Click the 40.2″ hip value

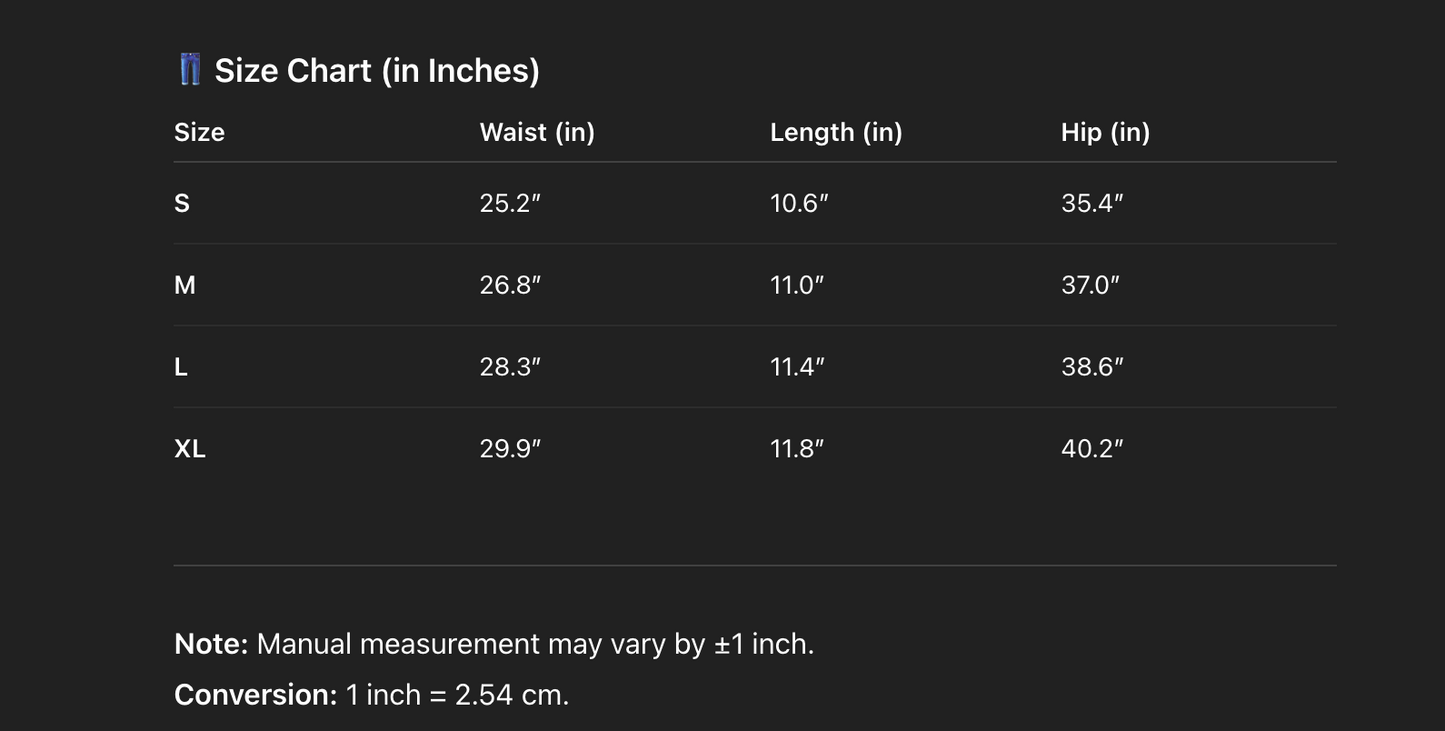coord(1092,449)
